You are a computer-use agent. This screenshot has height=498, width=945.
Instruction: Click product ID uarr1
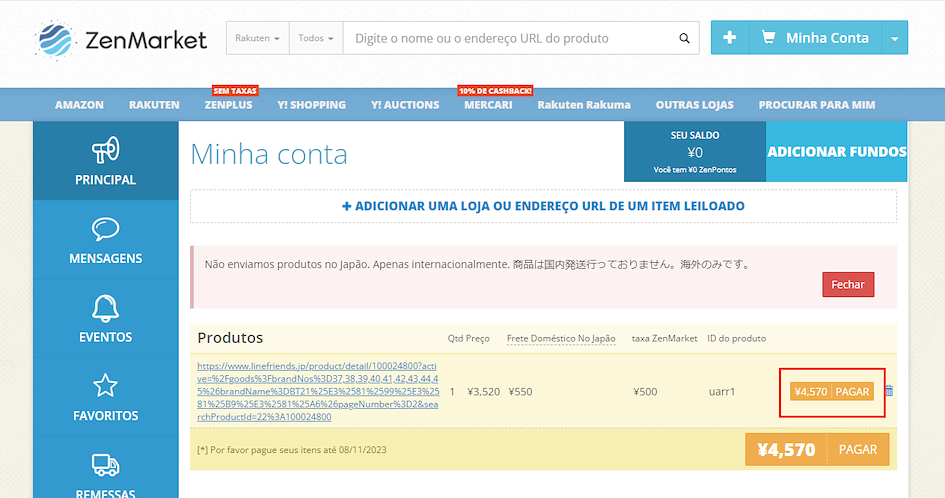[x=722, y=392]
